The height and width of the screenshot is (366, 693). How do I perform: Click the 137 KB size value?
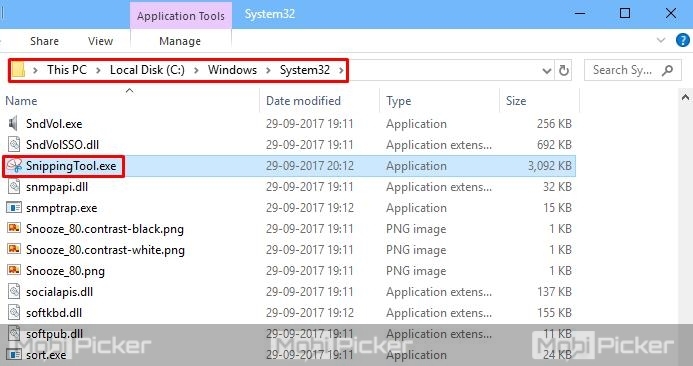554,292
